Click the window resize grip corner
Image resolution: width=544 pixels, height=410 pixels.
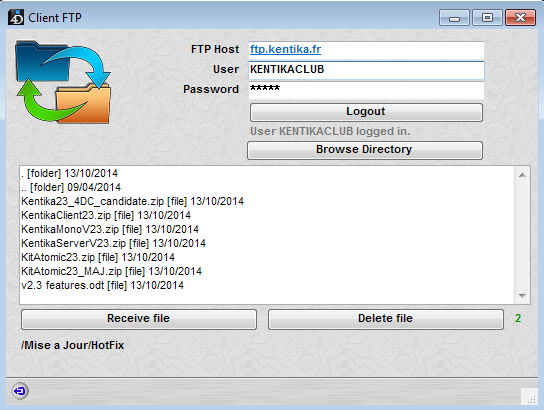click(x=529, y=396)
